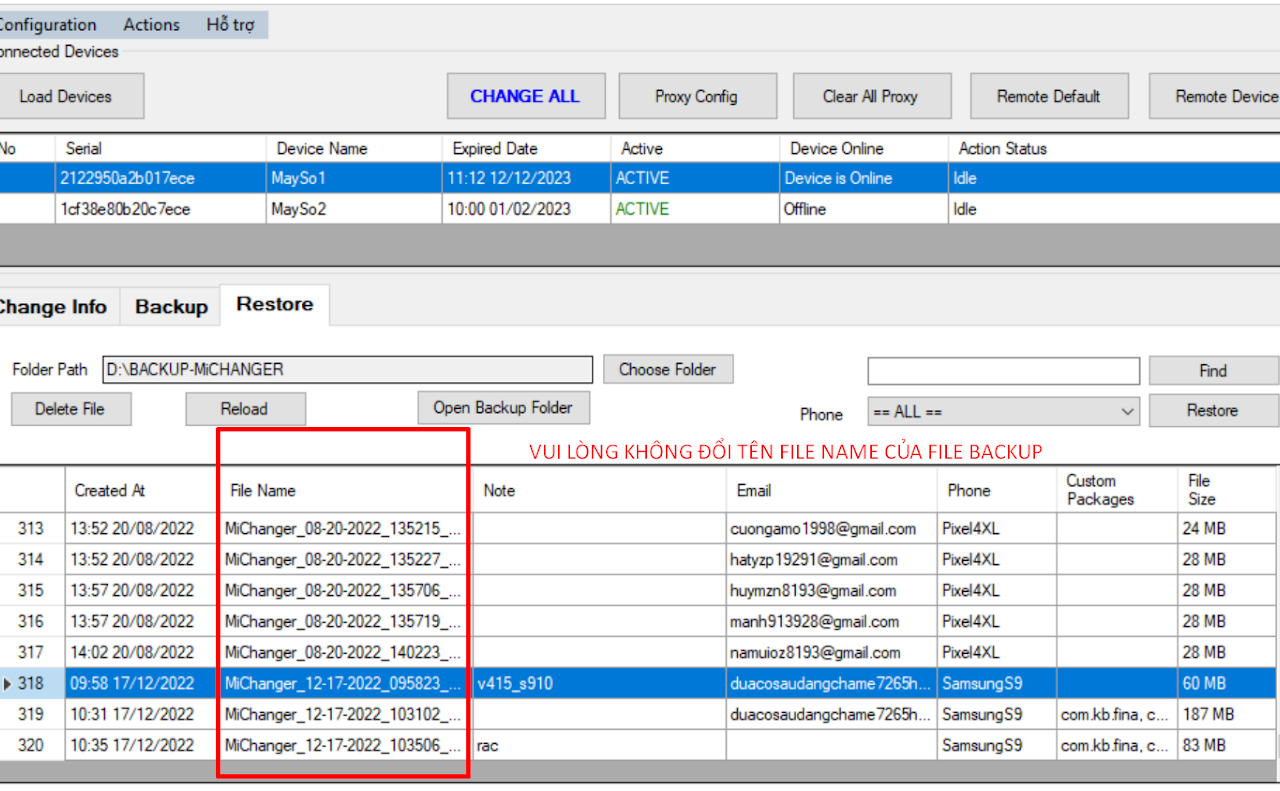This screenshot has height=791, width=1280.
Task: Click the Open Backup Folder button
Action: click(503, 408)
